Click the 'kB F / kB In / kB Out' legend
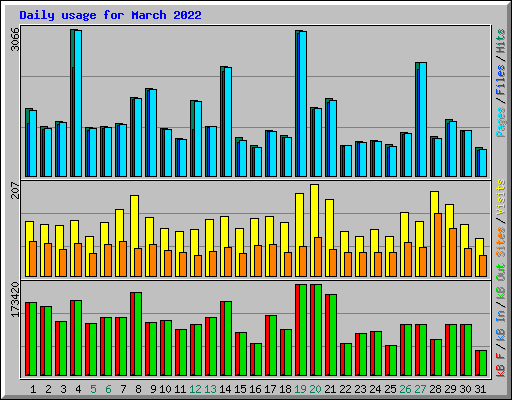Viewport: 512px width, 400px height. [501, 320]
